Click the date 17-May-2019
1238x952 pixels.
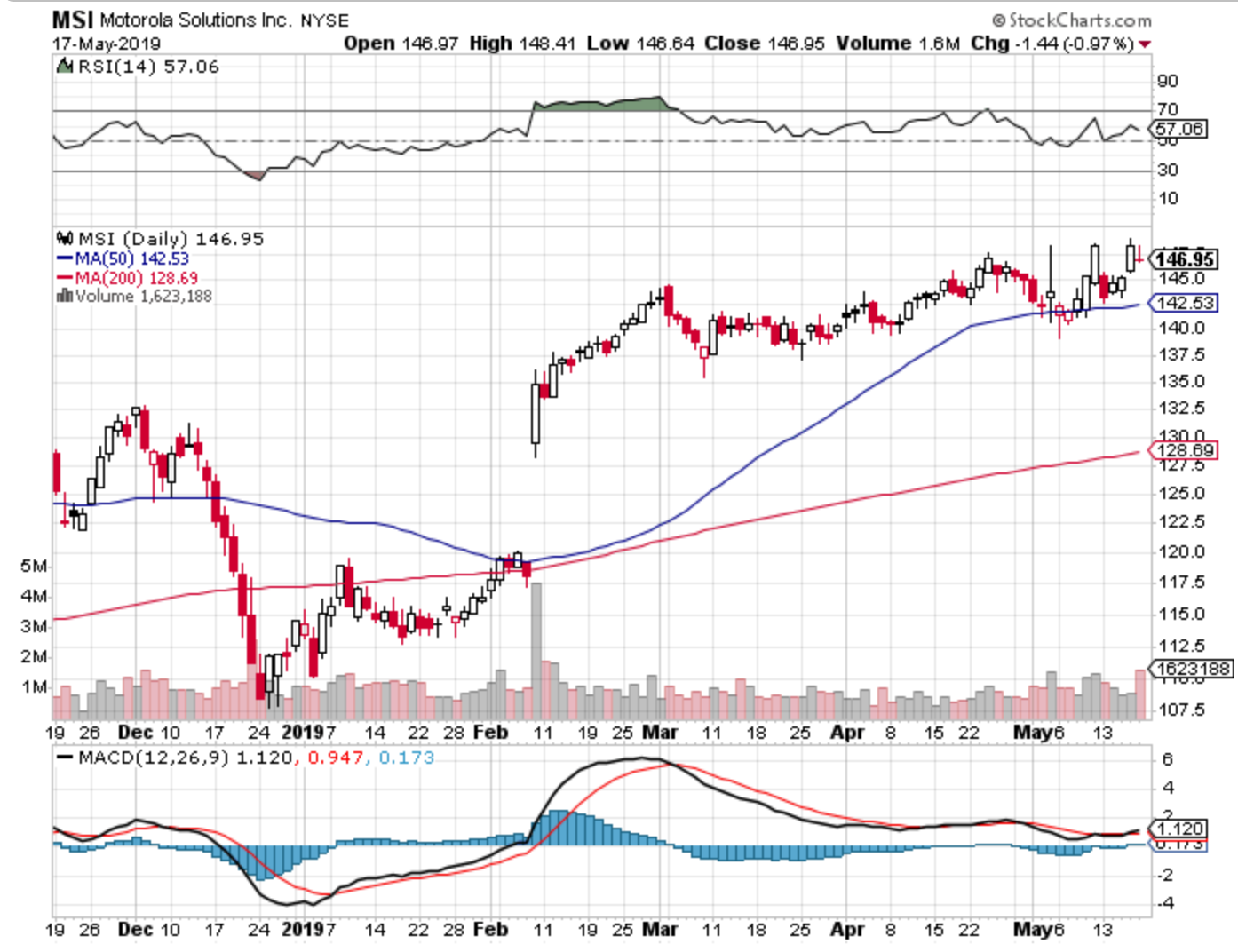pyautogui.click(x=106, y=44)
